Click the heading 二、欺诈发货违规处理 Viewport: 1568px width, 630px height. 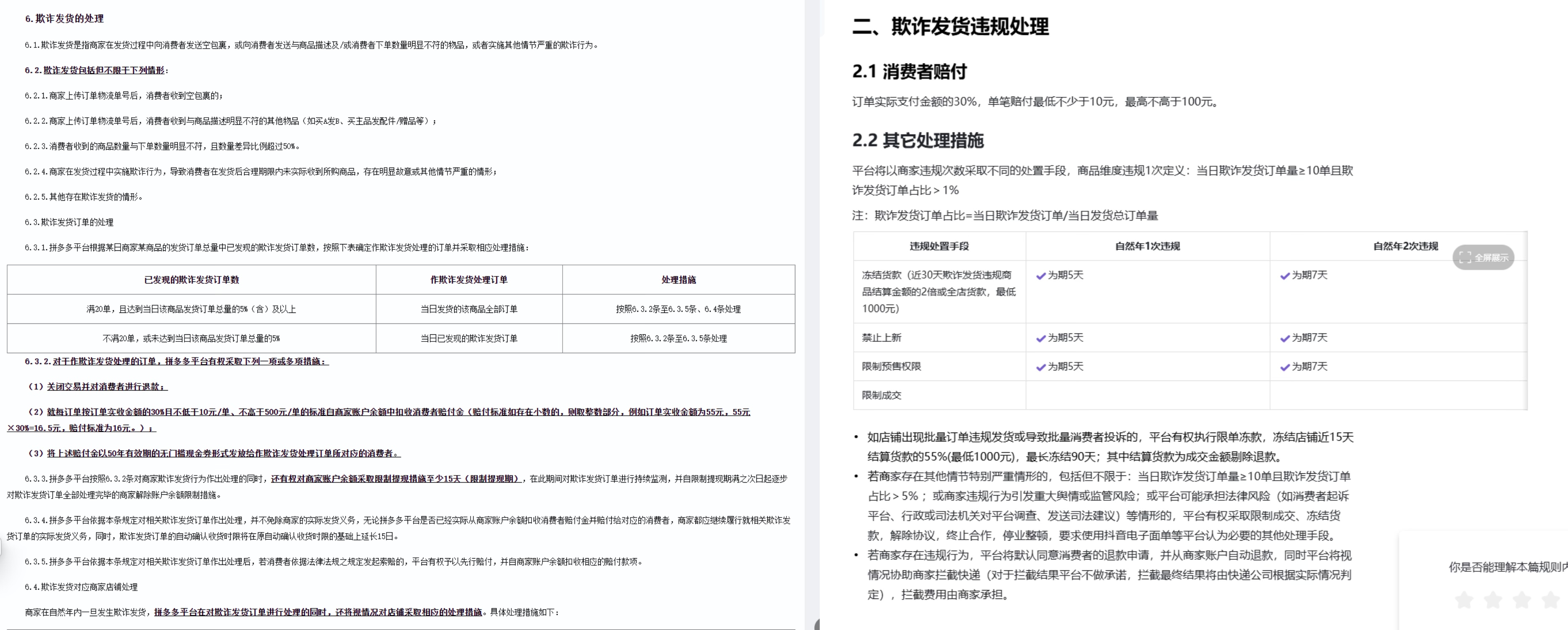click(x=950, y=26)
